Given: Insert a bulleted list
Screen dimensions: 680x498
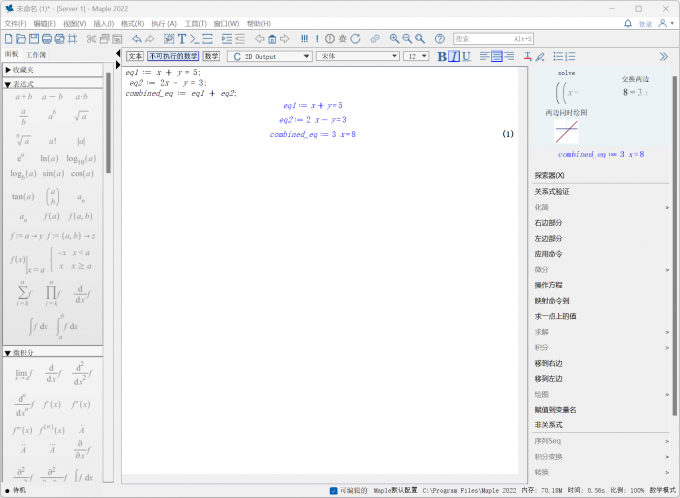Looking at the screenshot, I should [558, 56].
